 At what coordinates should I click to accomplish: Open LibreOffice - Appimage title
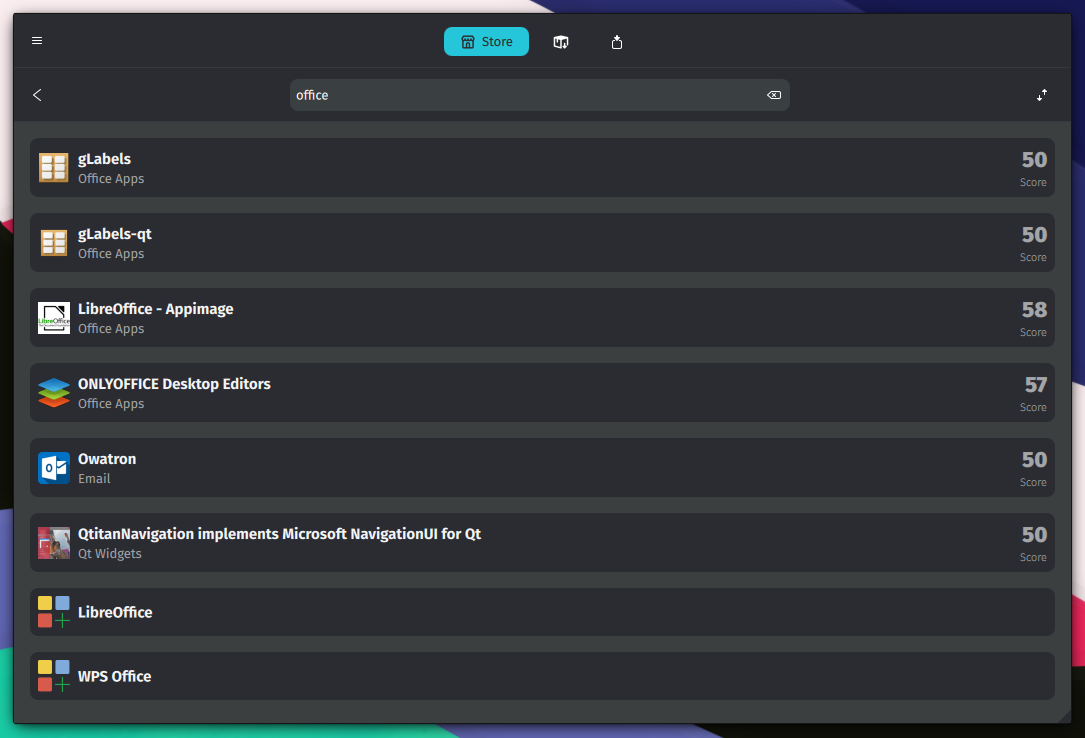(x=156, y=309)
